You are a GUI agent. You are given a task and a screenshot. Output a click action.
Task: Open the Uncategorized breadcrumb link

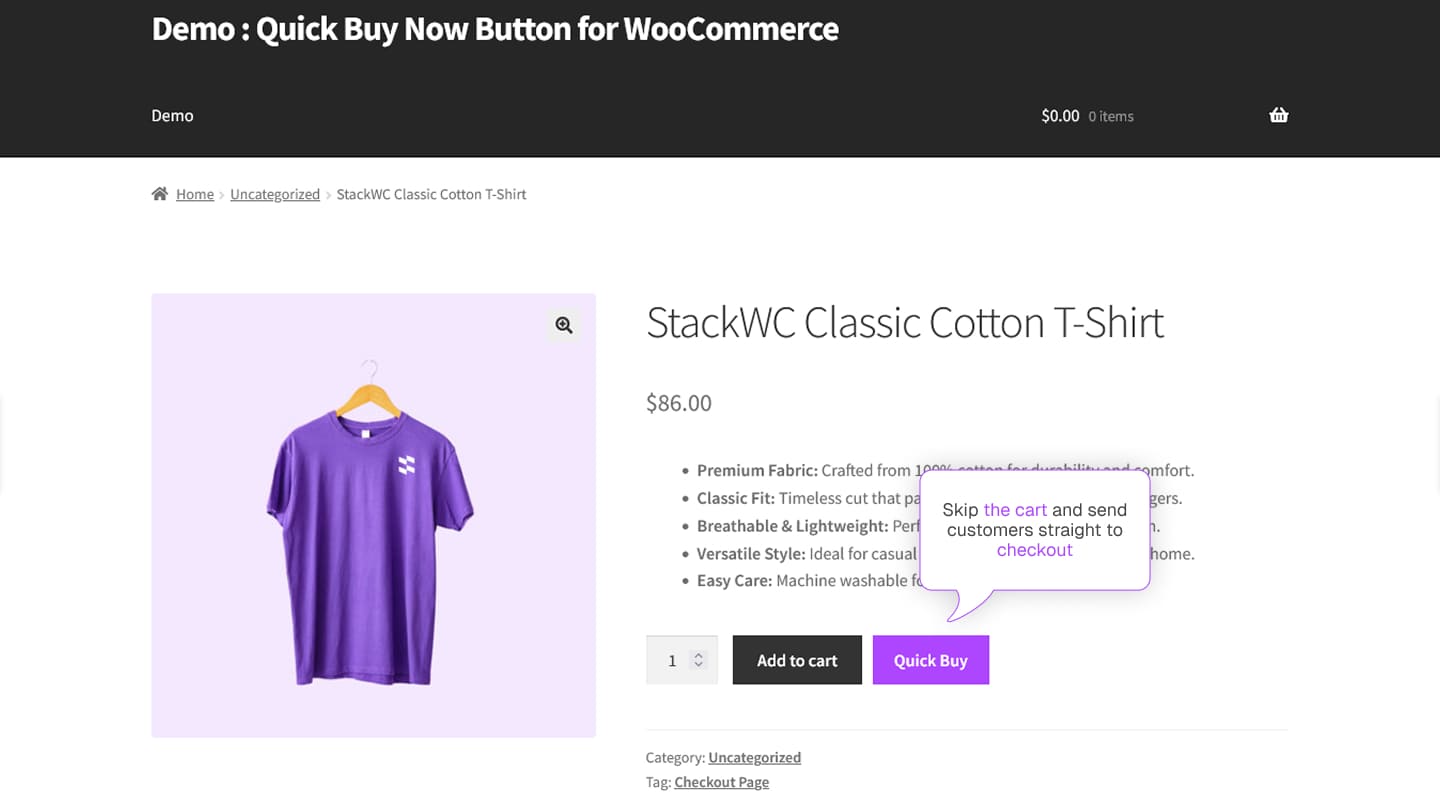[x=275, y=194]
